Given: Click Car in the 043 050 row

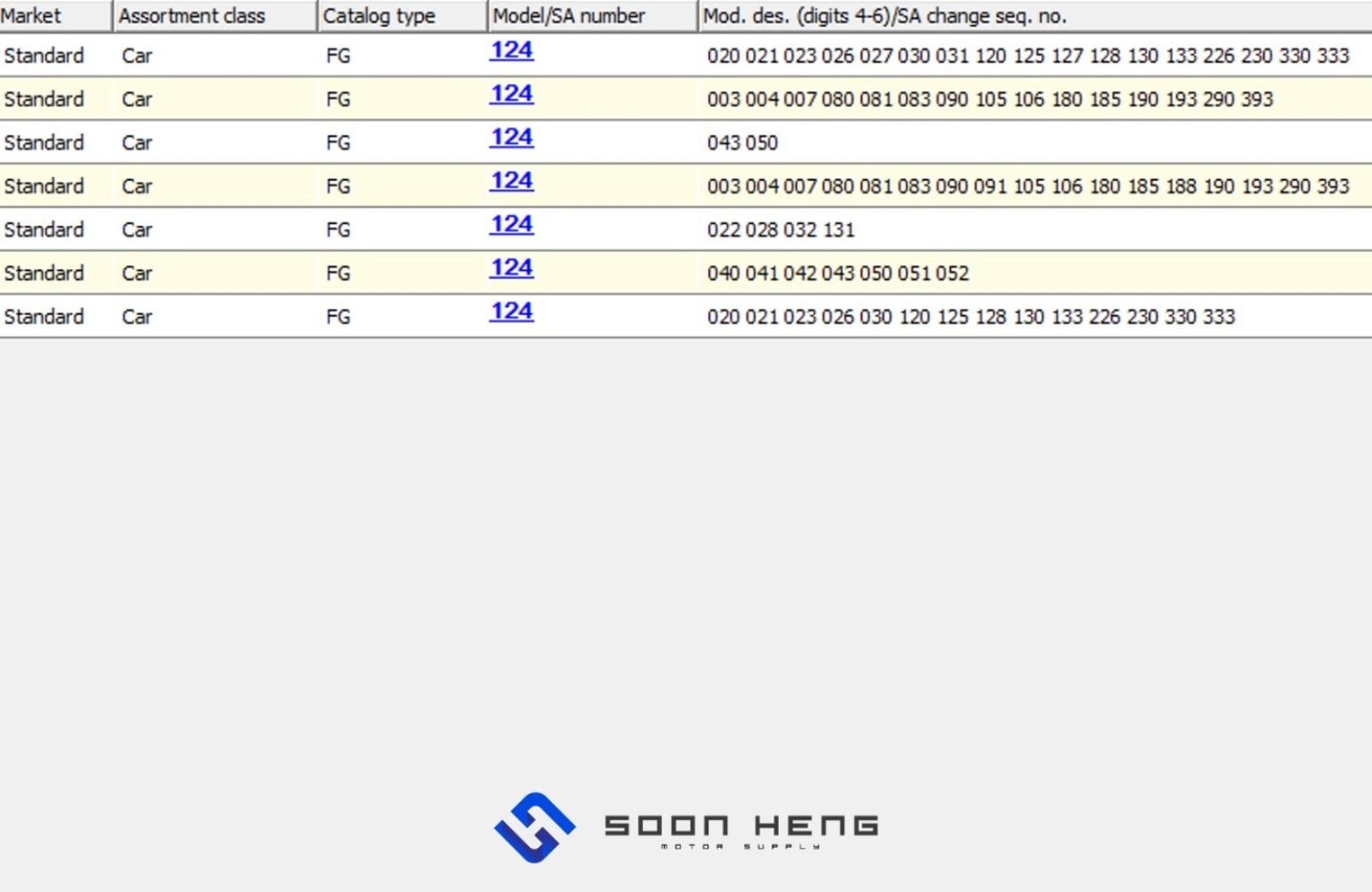Looking at the screenshot, I should click(x=137, y=143).
